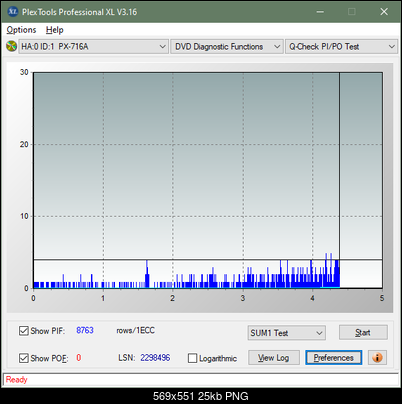Click the Start button
Image resolution: width=402 pixels, height=404 pixels.
(363, 332)
